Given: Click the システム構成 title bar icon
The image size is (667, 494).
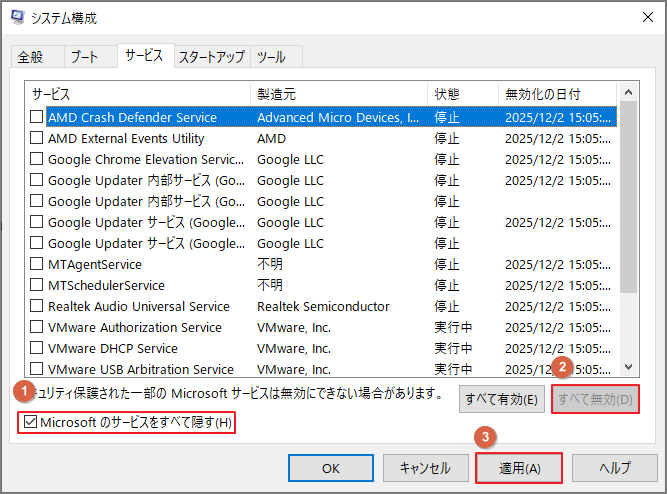Looking at the screenshot, I should coord(18,17).
